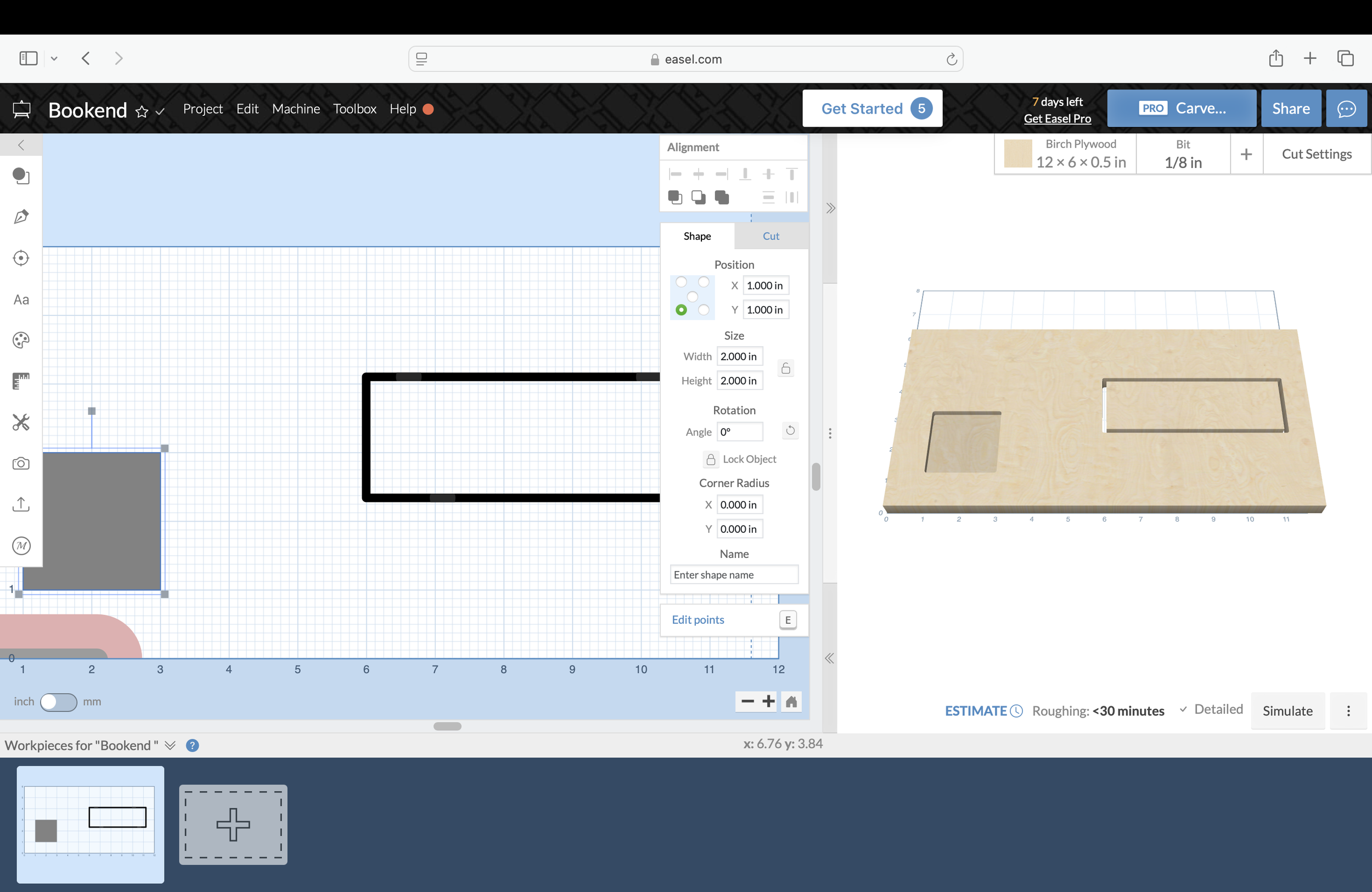Image resolution: width=1372 pixels, height=892 pixels.
Task: Click the Get Easel Pro link
Action: pos(1057,118)
